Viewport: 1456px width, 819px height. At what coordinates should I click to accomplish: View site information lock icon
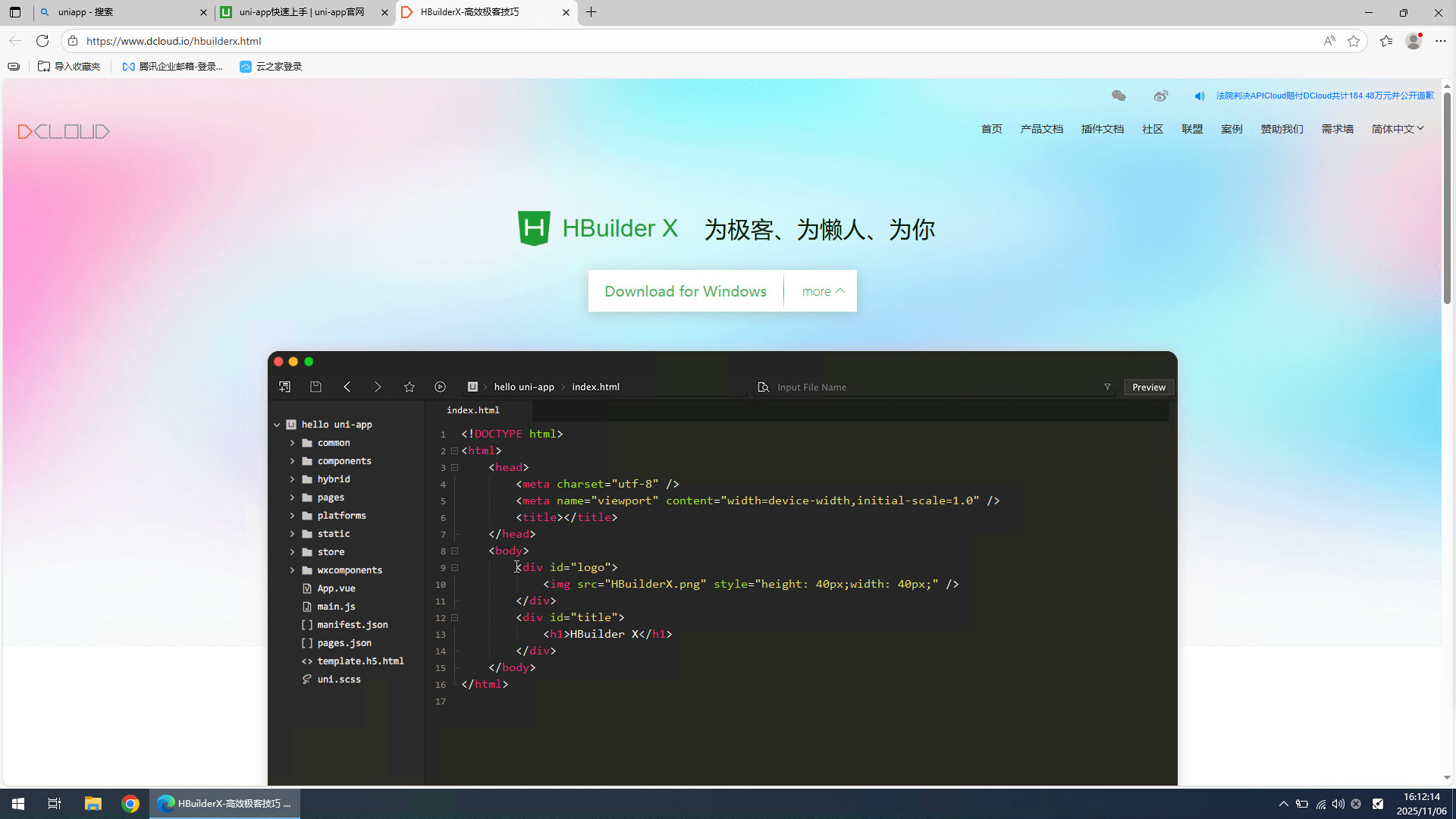coord(73,41)
